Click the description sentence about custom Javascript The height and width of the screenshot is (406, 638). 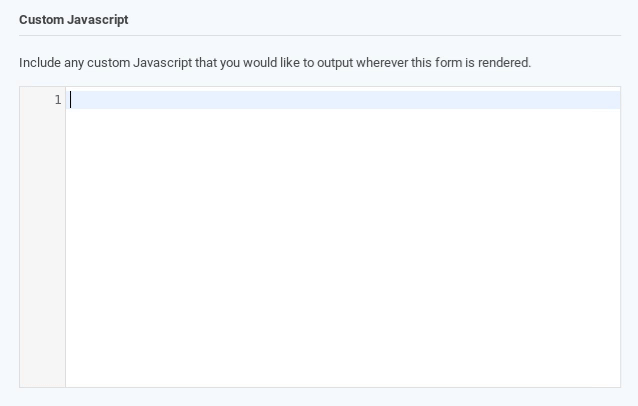point(275,63)
